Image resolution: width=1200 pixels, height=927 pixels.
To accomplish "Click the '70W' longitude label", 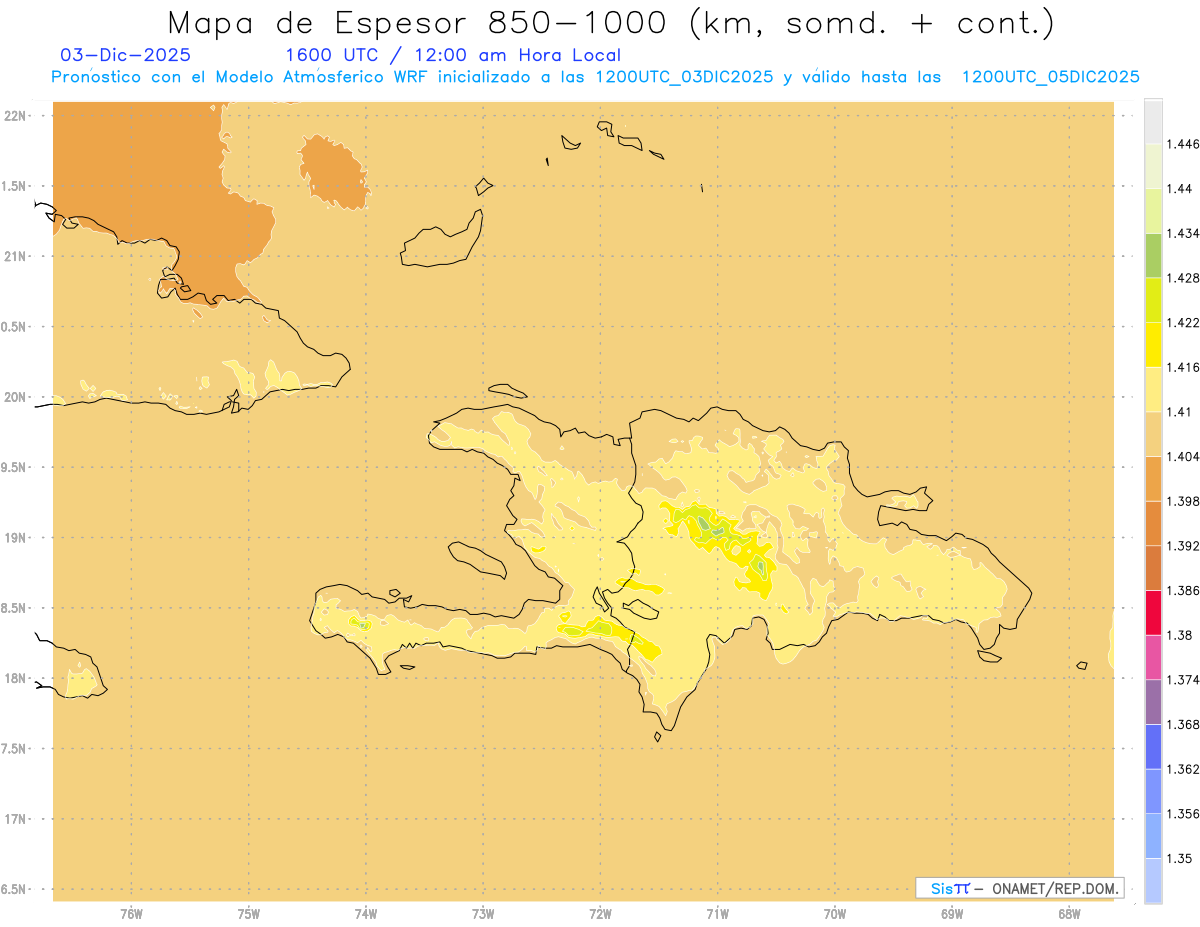I will coord(835,914).
